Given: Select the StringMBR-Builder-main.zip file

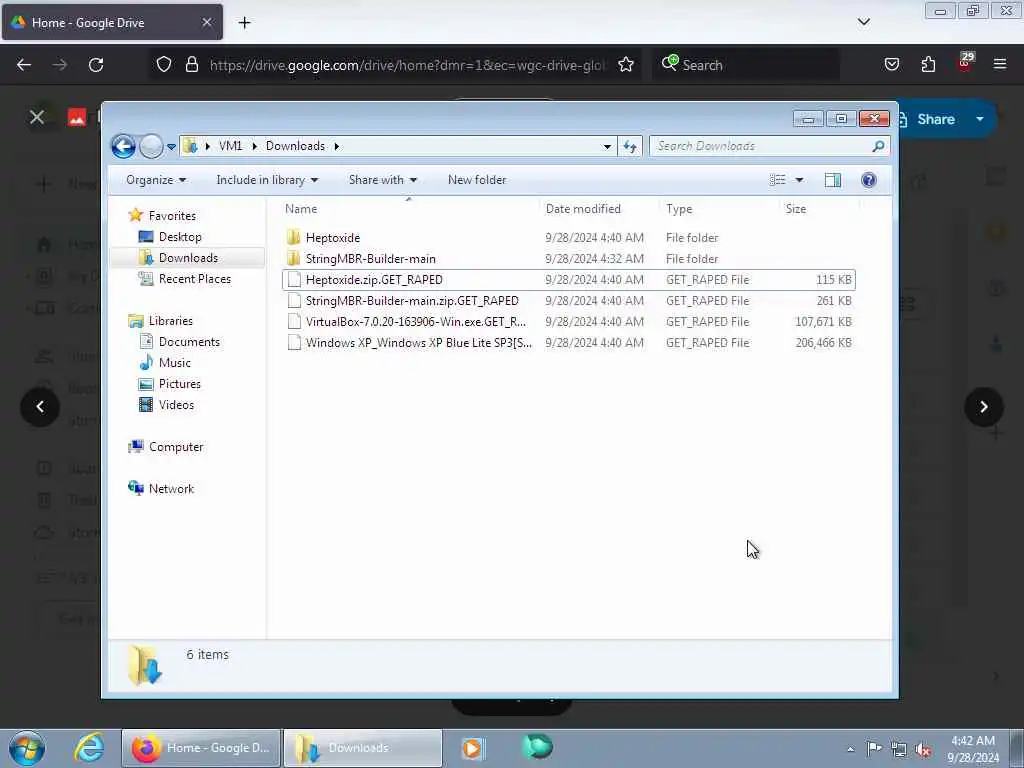Looking at the screenshot, I should (x=568, y=300).
